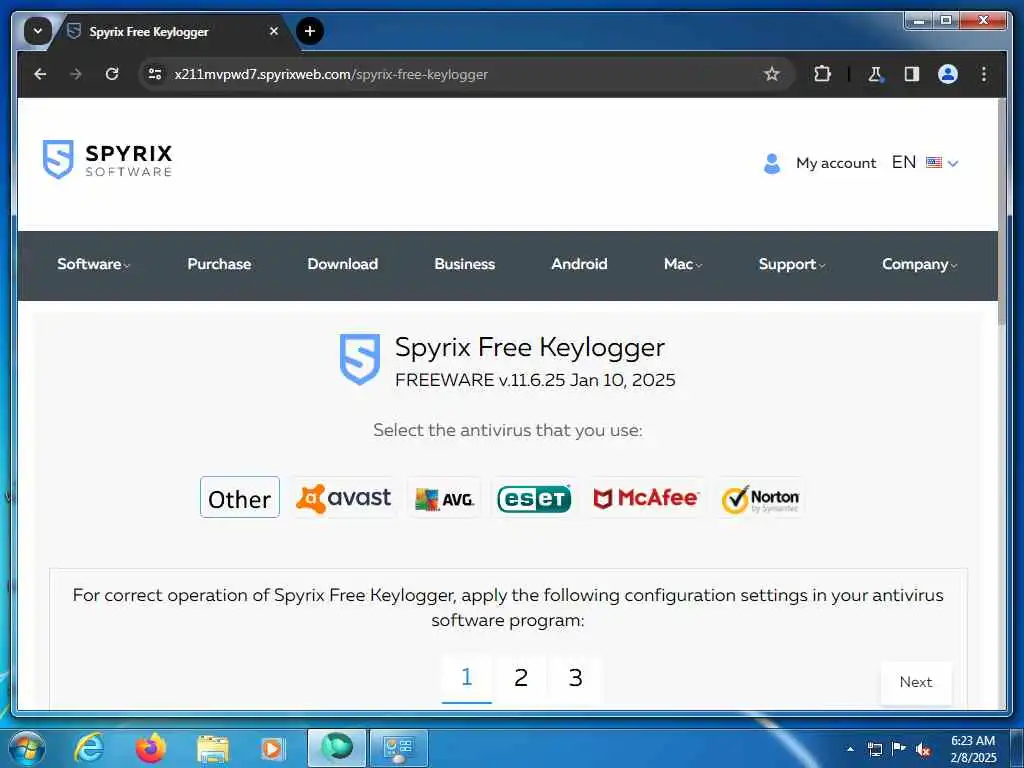Expand the EN language selector
The width and height of the screenshot is (1024, 768).
point(925,163)
